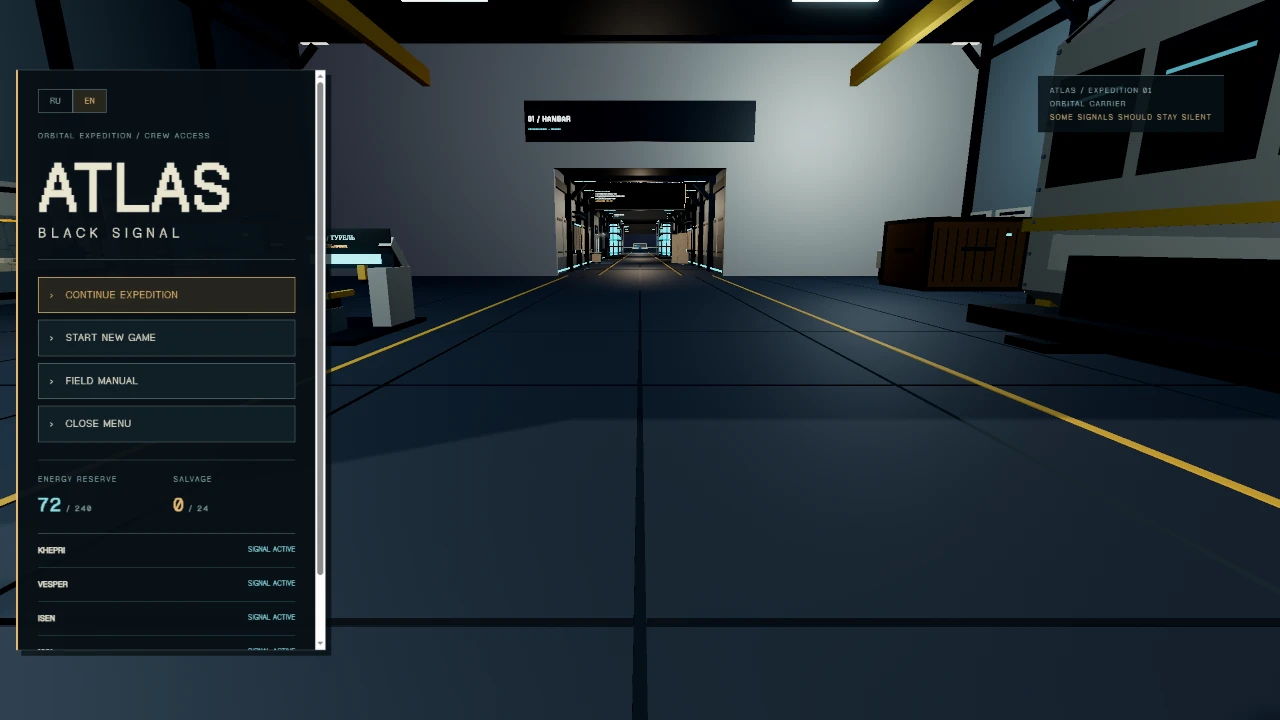Viewport: 1280px width, 720px height.
Task: Click Signal Active status for KHEPRI
Action: pos(271,549)
